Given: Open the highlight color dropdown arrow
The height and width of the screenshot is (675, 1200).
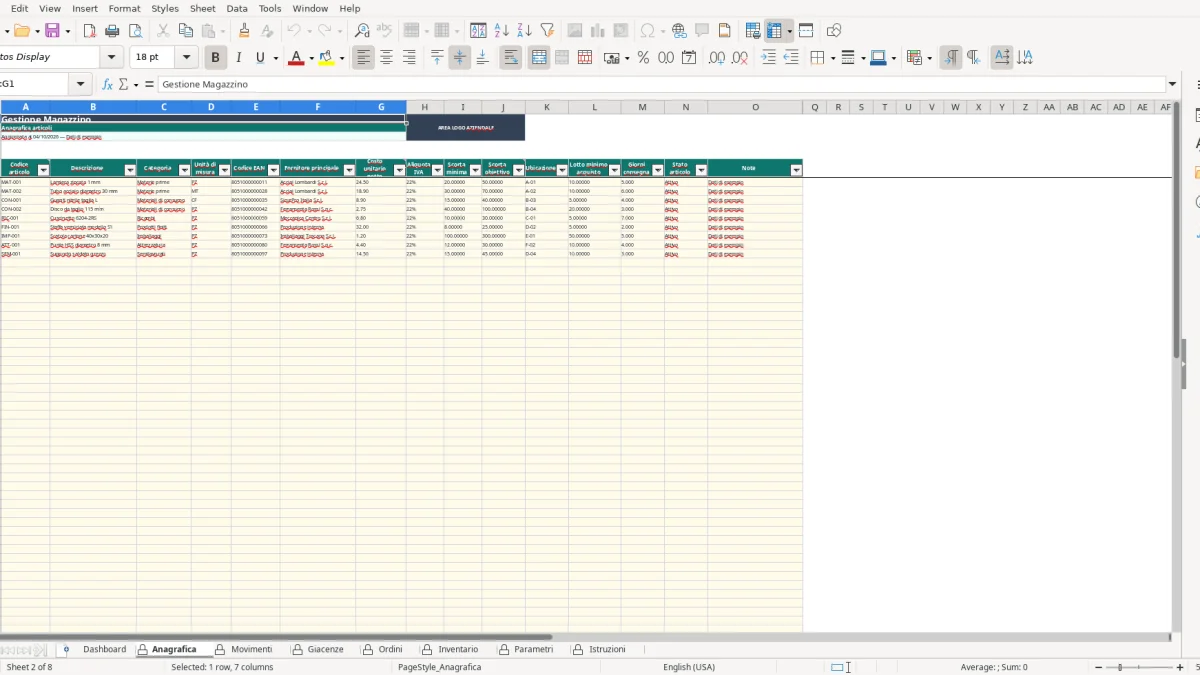Looking at the screenshot, I should point(342,58).
